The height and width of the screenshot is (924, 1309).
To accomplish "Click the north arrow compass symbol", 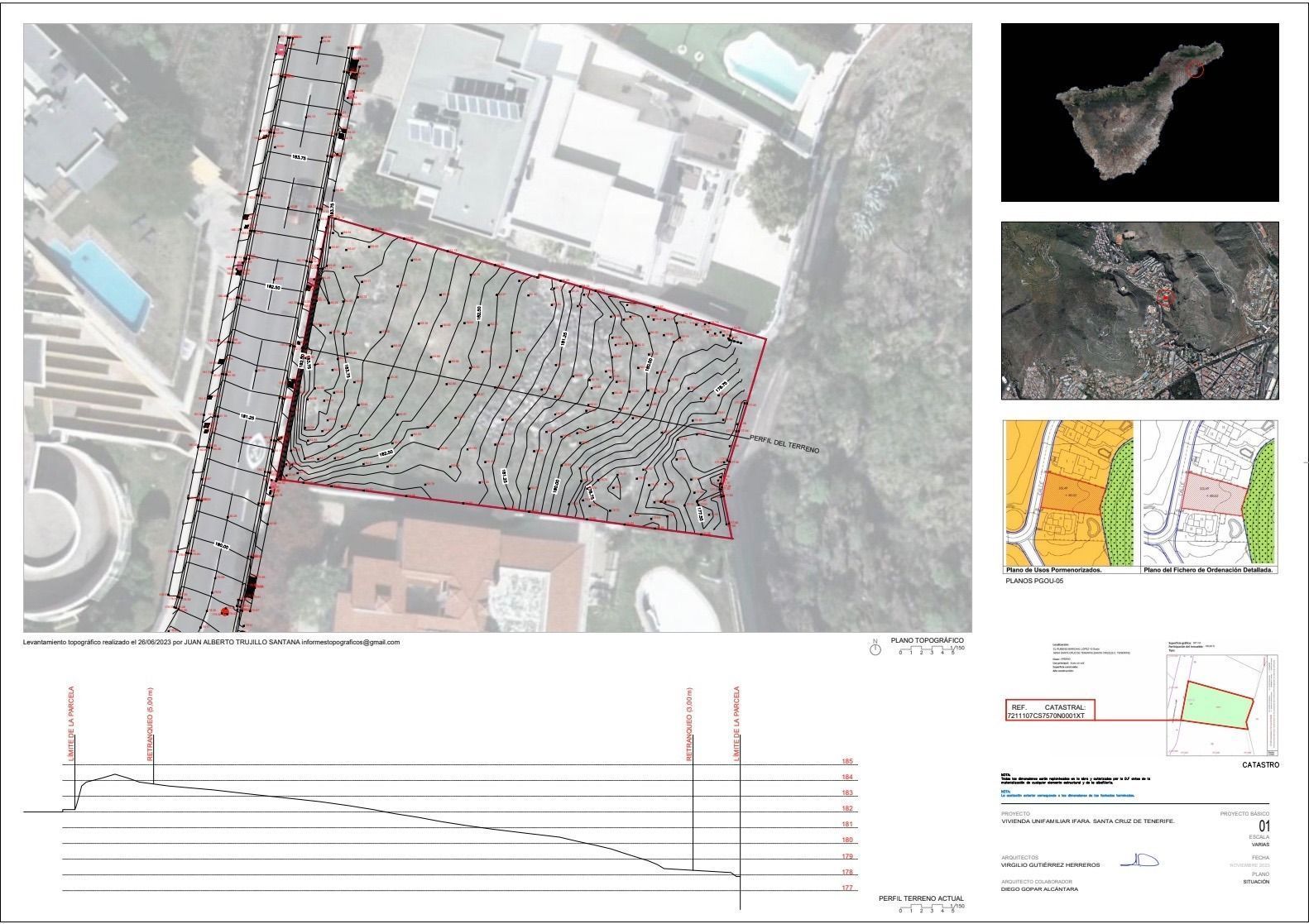I will point(875,649).
